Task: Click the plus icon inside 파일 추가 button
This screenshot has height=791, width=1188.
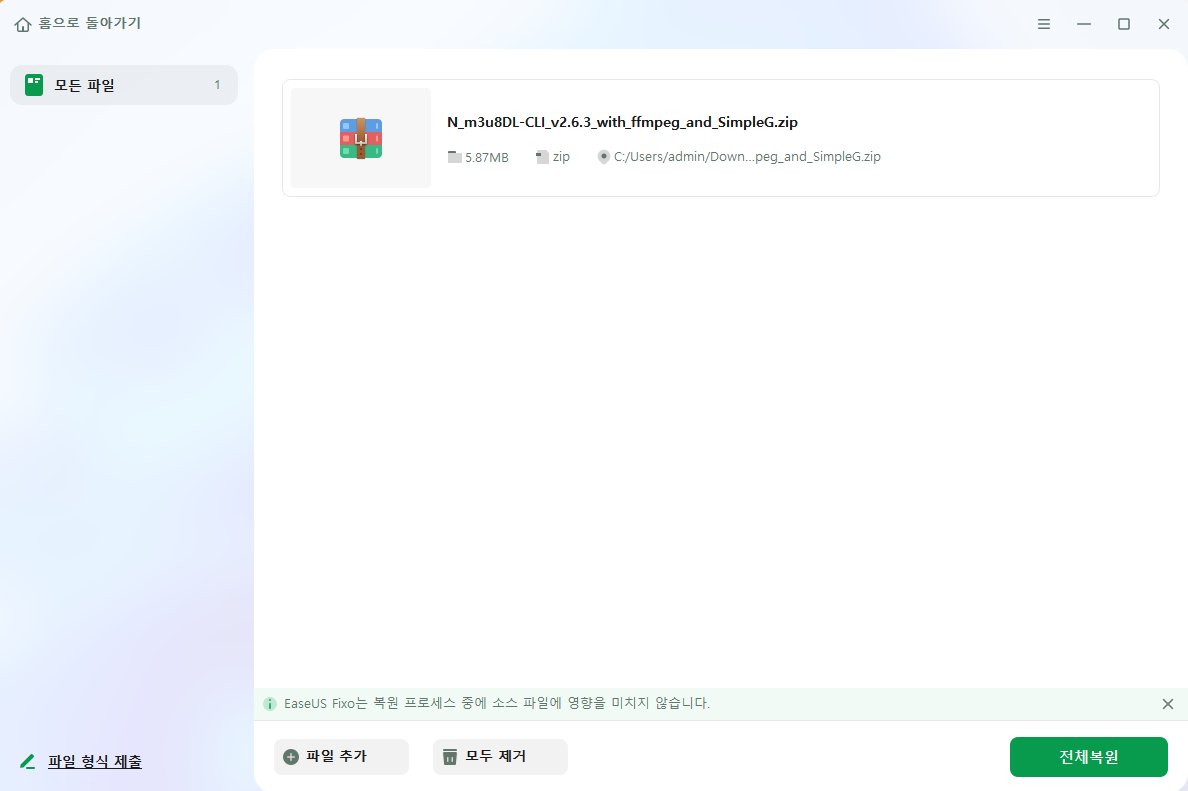Action: (289, 757)
